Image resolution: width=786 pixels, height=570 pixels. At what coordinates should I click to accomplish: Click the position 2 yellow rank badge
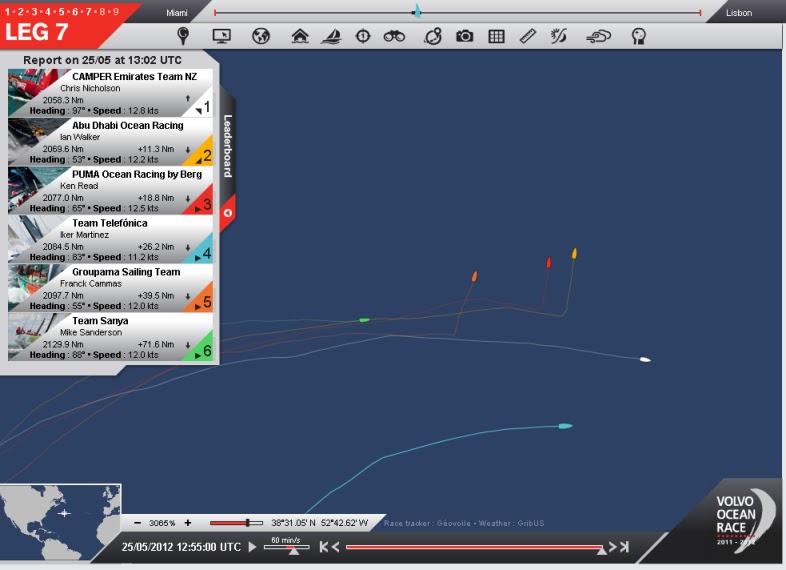(x=205, y=155)
